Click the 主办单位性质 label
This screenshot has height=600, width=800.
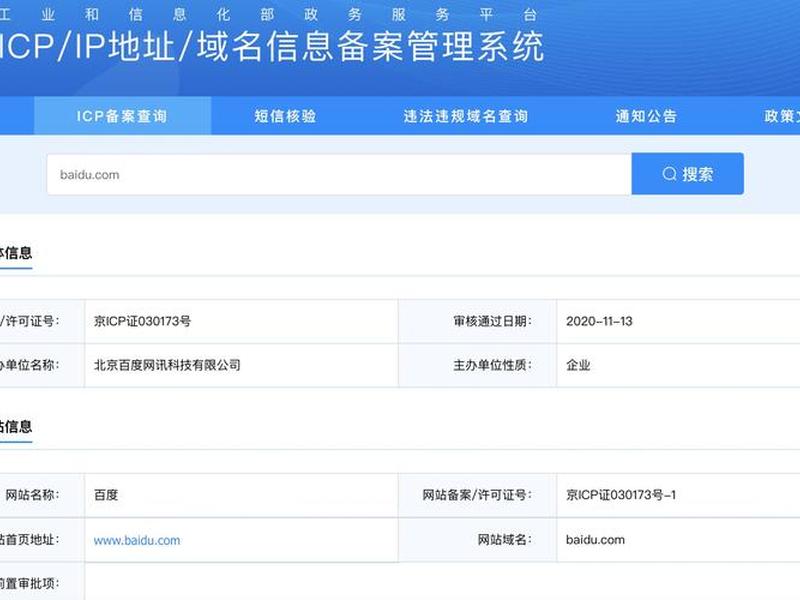492,365
